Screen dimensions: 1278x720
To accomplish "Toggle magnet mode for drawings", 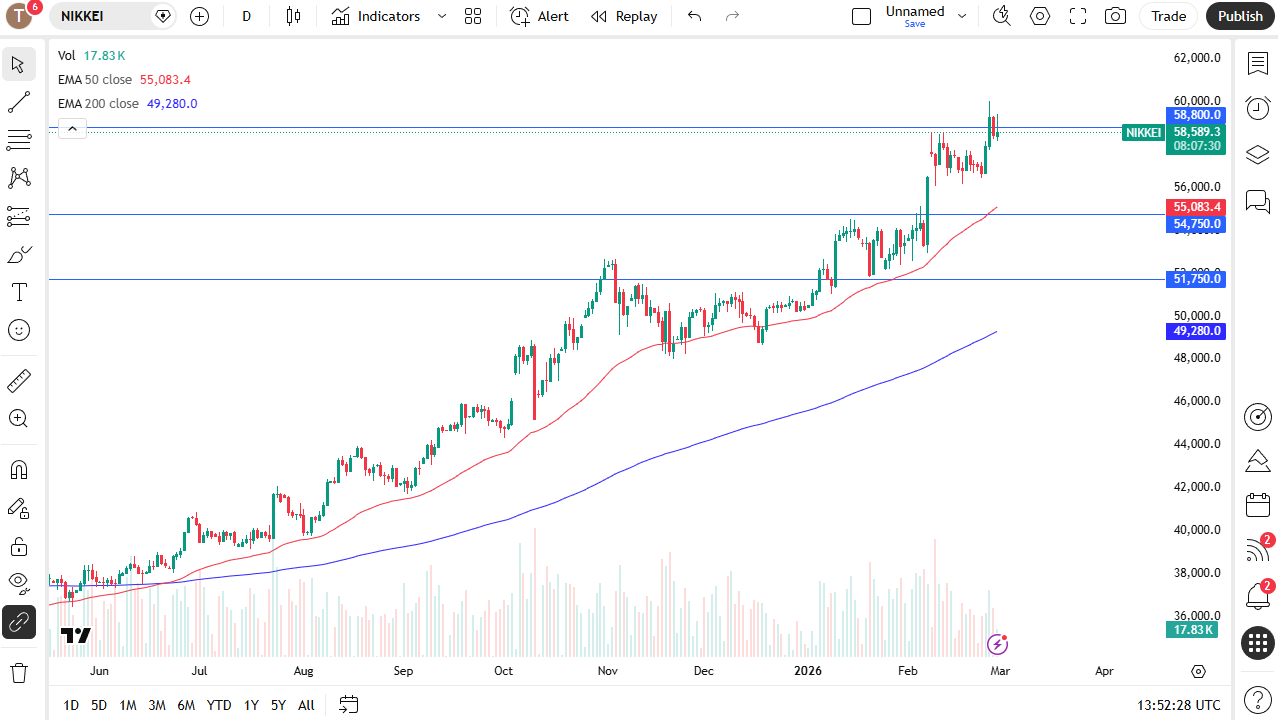I will pyautogui.click(x=18, y=470).
